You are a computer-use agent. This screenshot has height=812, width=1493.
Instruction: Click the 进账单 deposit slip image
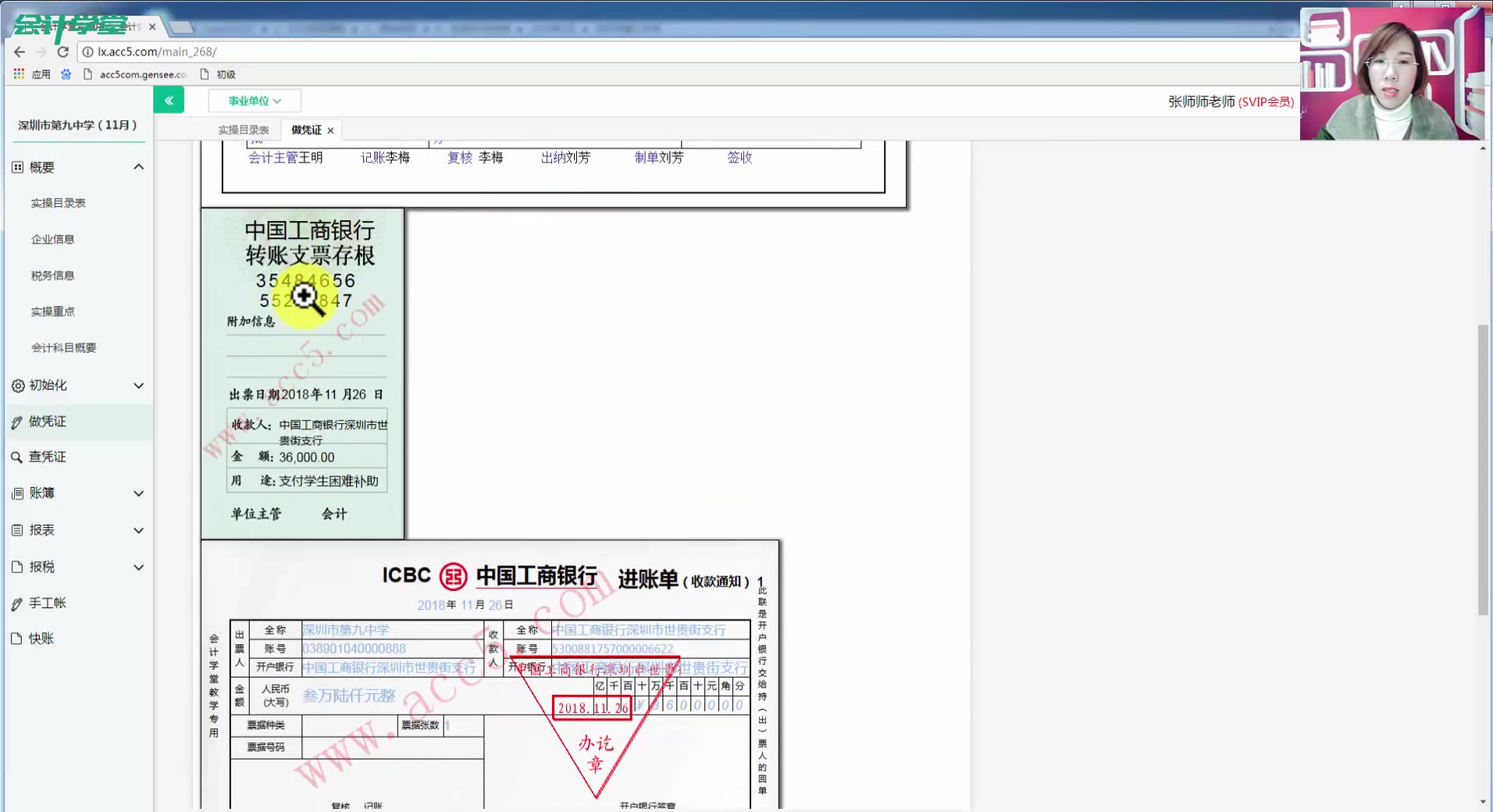tap(490, 675)
